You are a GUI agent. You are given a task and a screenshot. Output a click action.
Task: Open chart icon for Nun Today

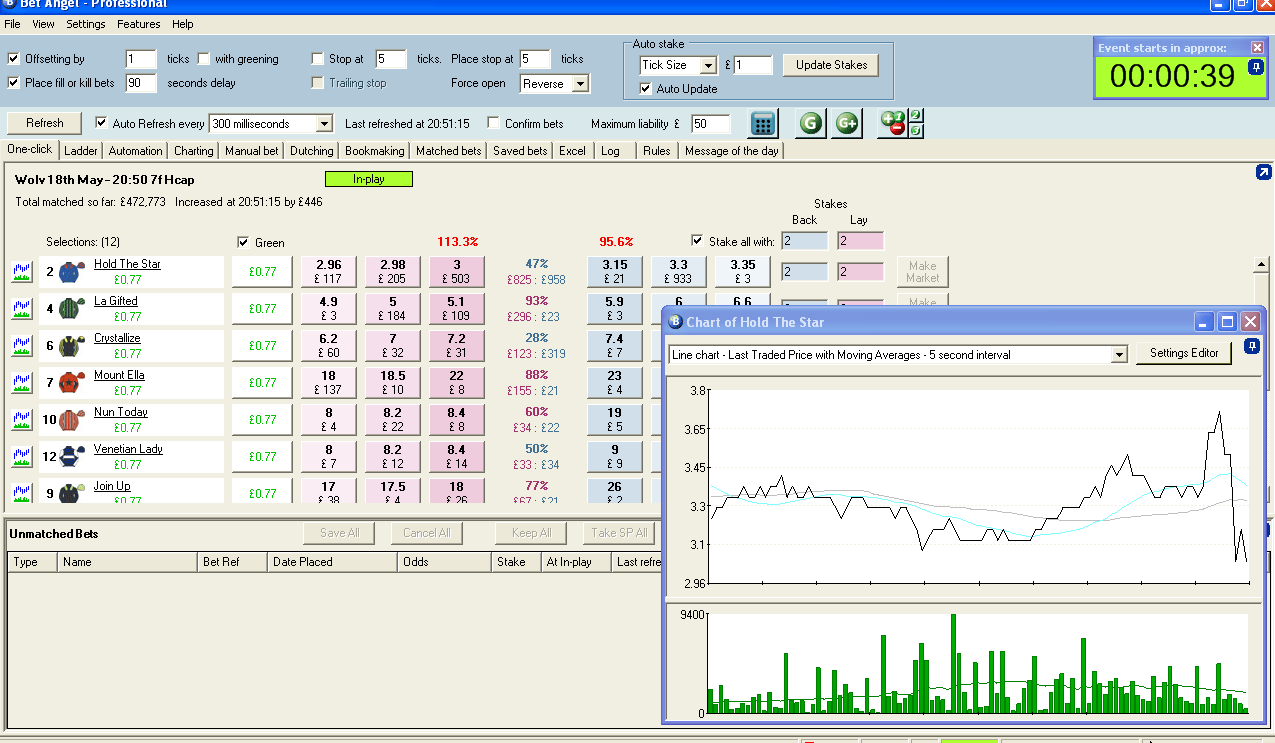point(22,420)
